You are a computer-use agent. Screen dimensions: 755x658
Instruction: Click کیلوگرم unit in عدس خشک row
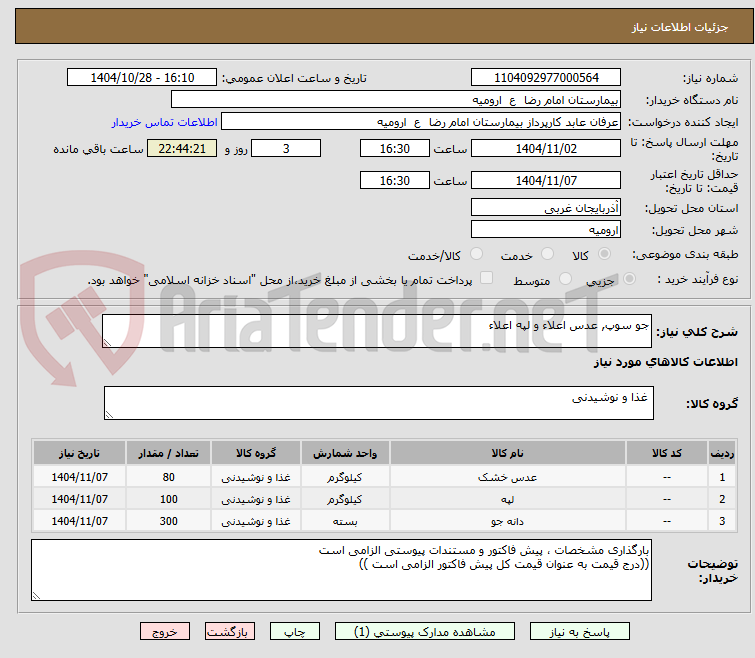(345, 477)
